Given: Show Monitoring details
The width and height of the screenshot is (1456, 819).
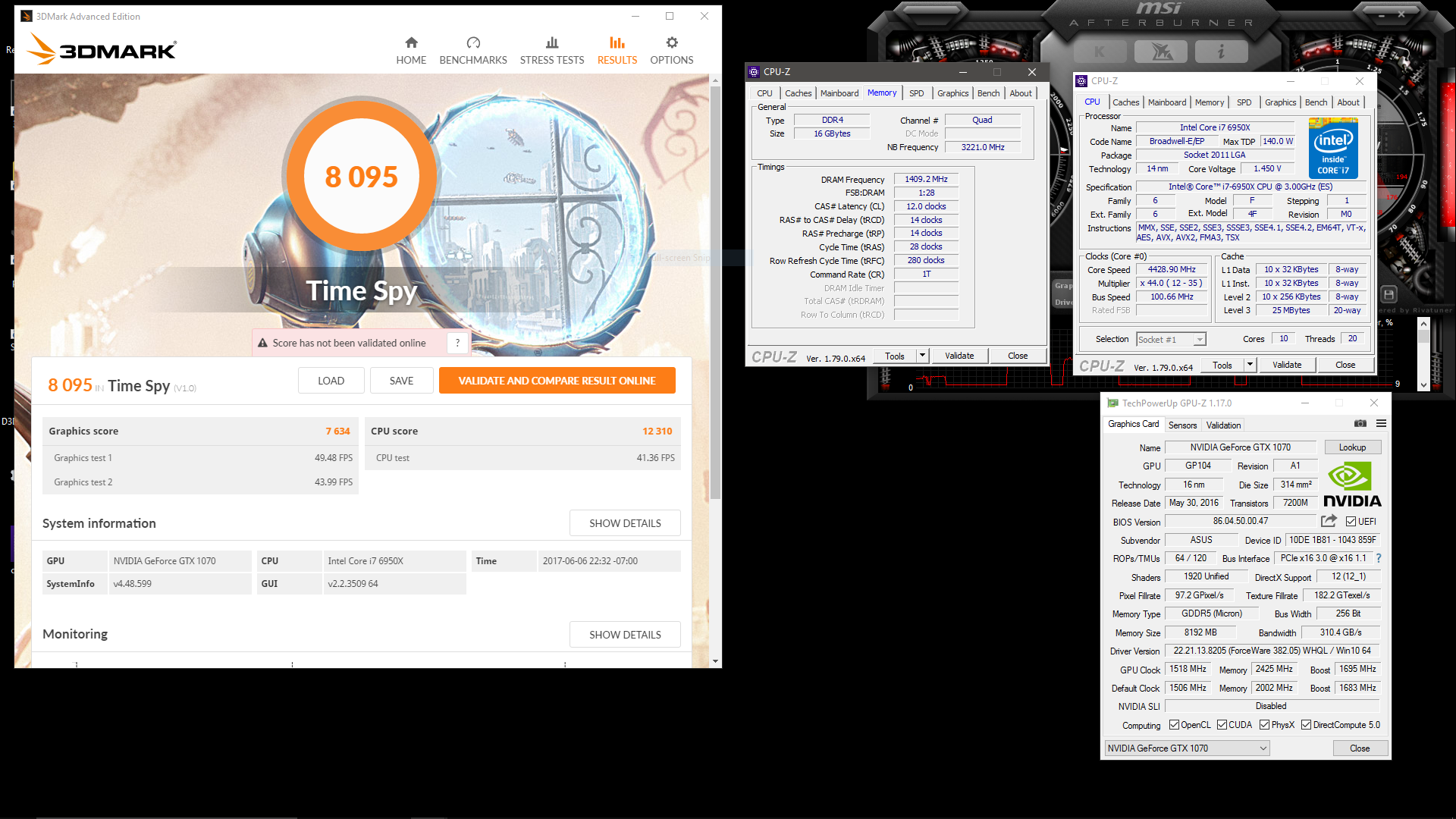Looking at the screenshot, I should coord(625,635).
